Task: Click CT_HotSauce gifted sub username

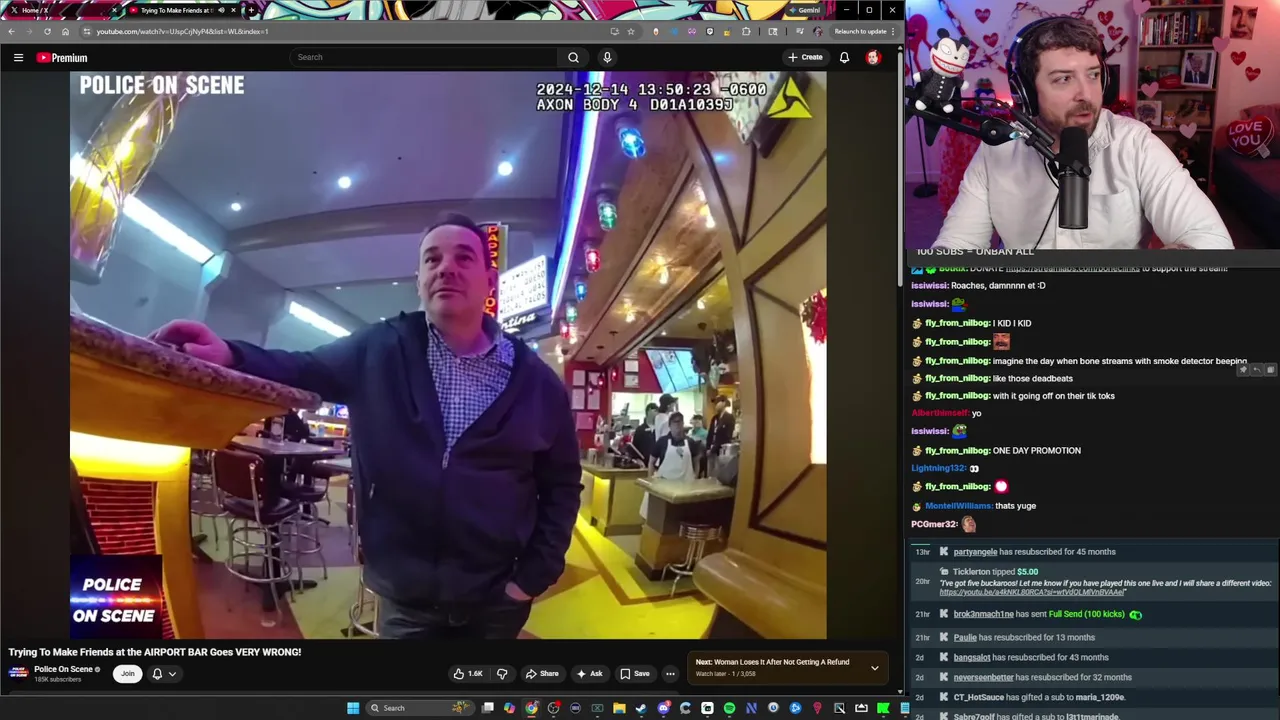Action: (x=979, y=697)
